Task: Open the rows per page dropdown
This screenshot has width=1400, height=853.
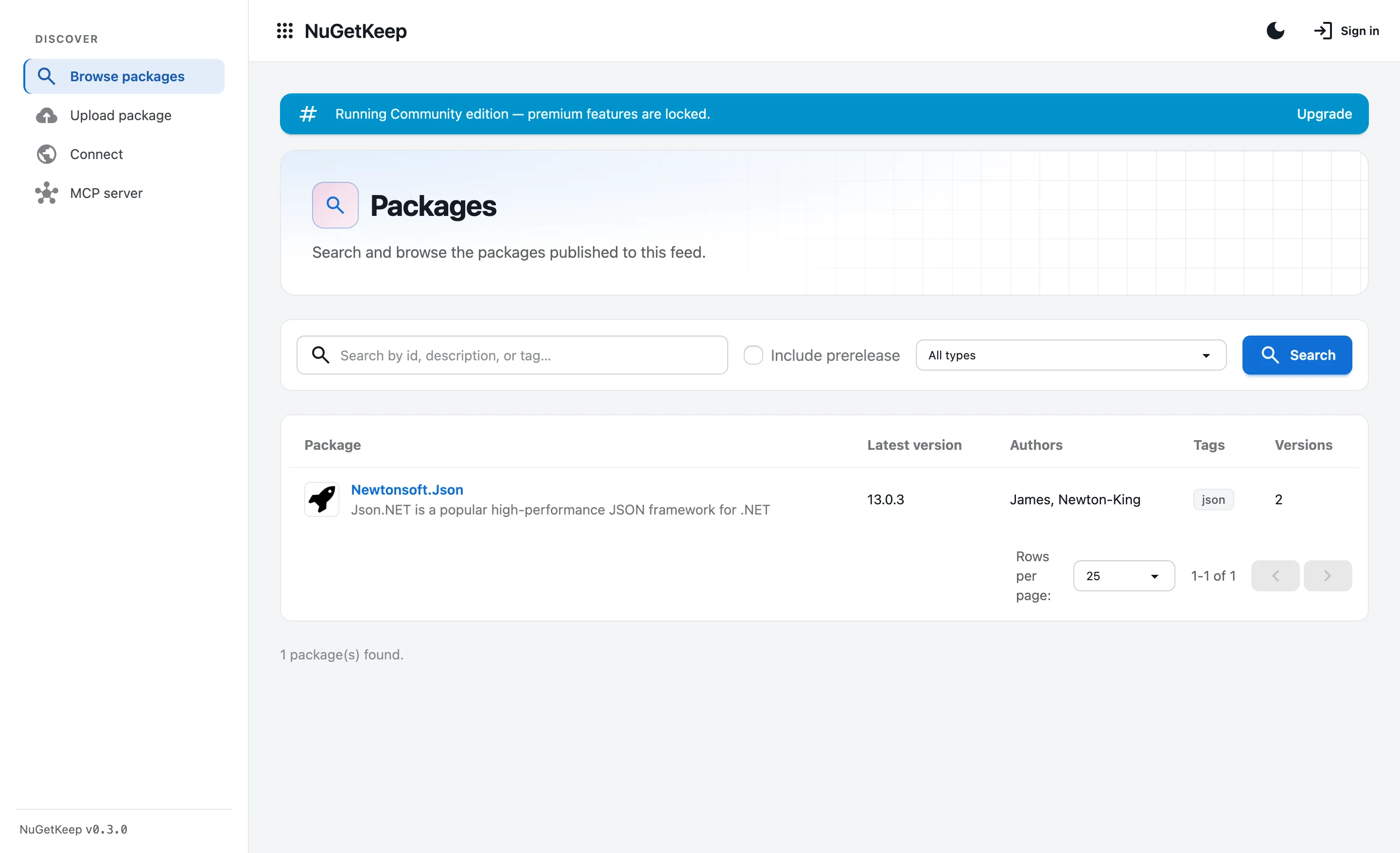Action: (x=1123, y=576)
